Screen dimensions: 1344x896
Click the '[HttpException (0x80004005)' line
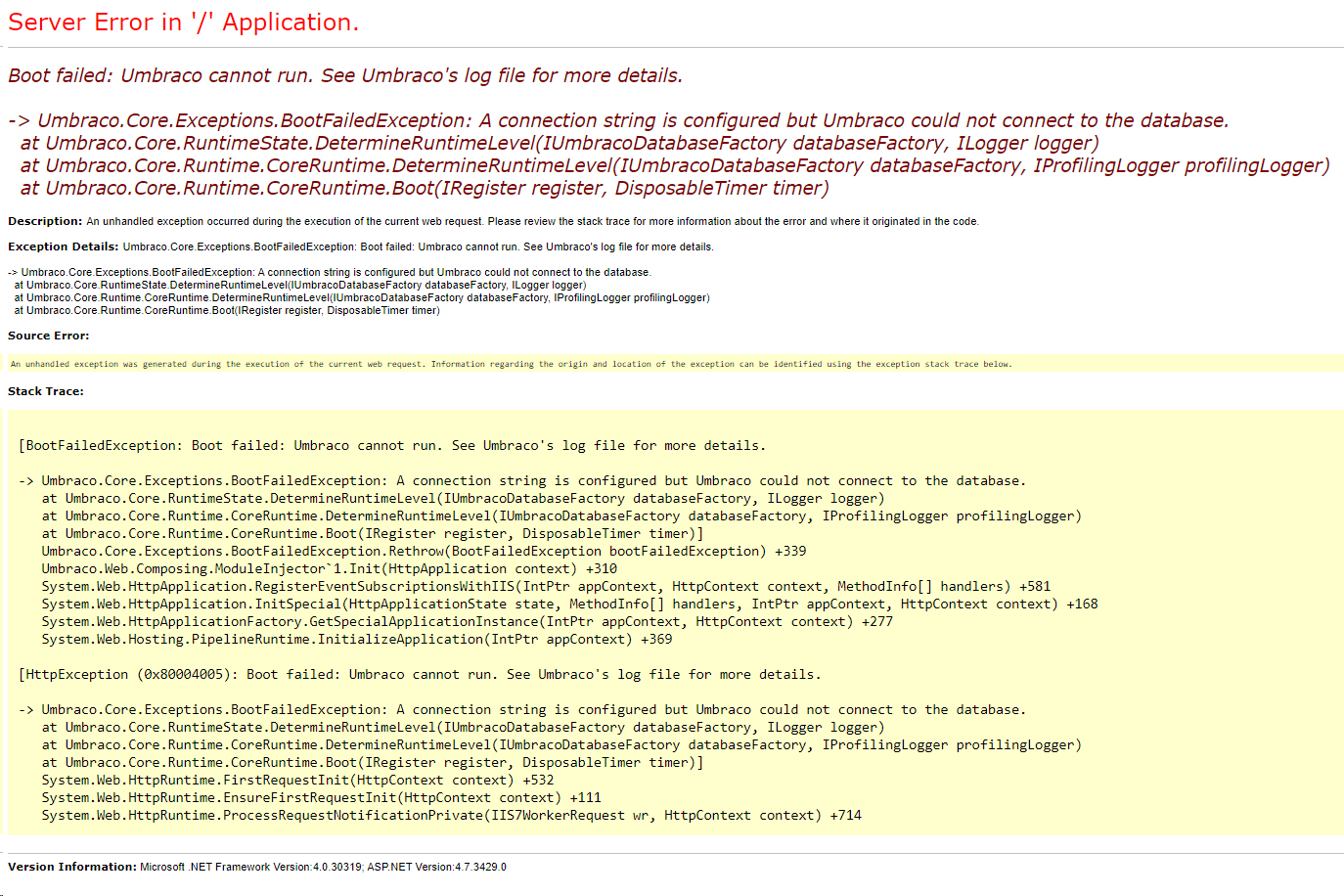[419, 674]
